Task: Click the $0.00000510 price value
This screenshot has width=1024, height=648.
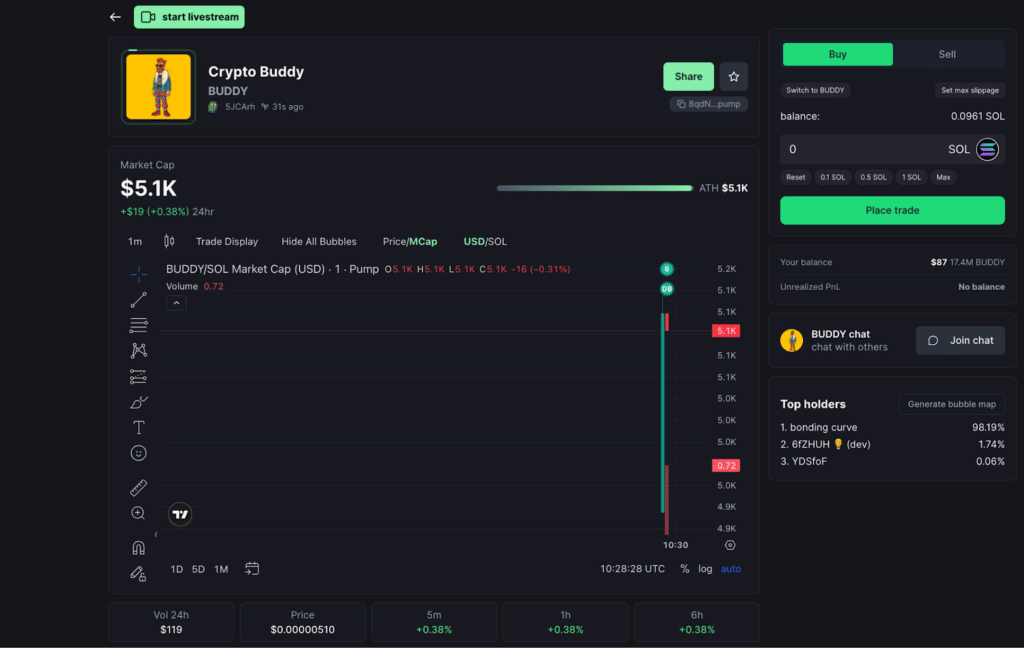Action: 302,630
